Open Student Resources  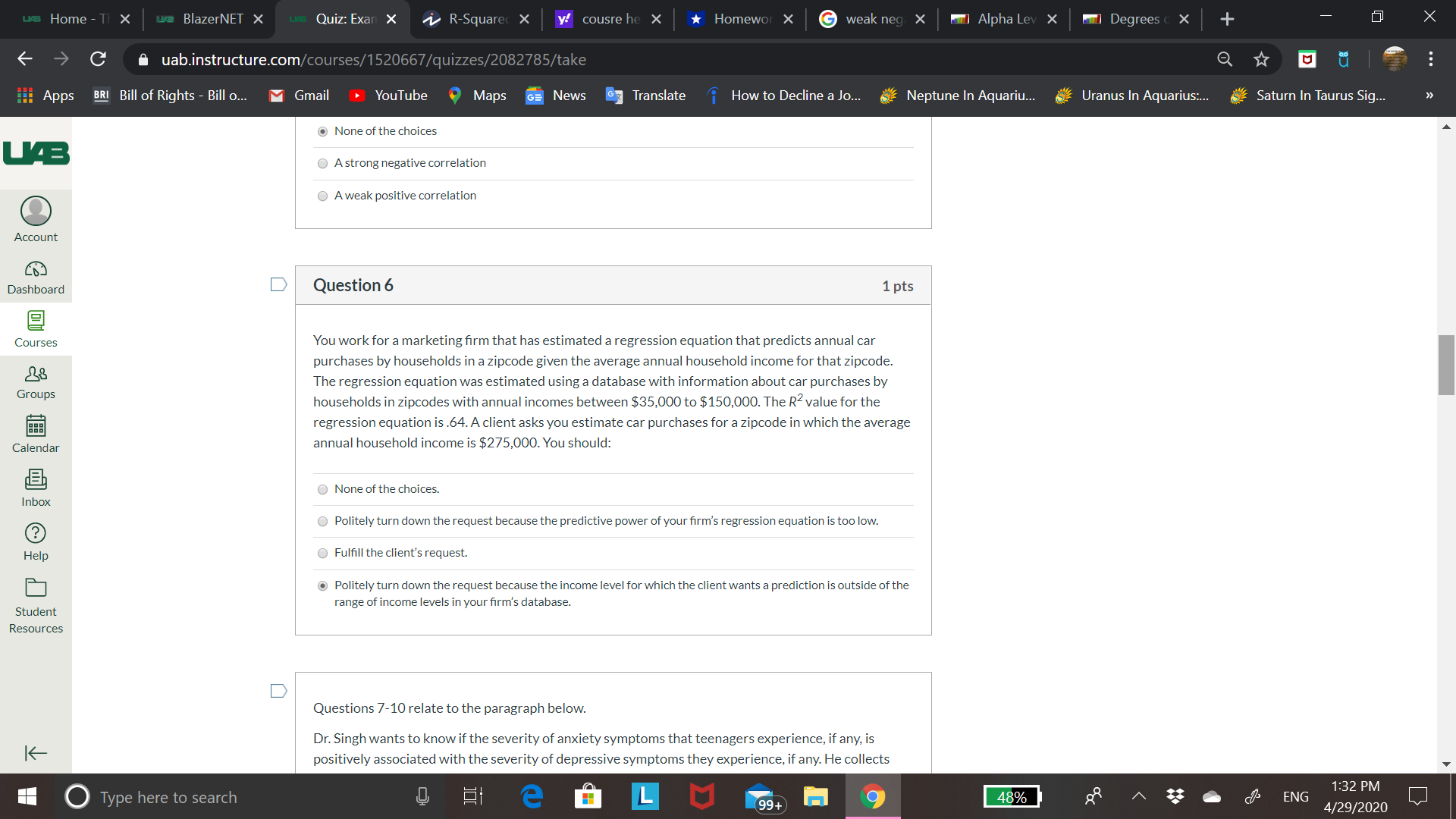click(35, 604)
